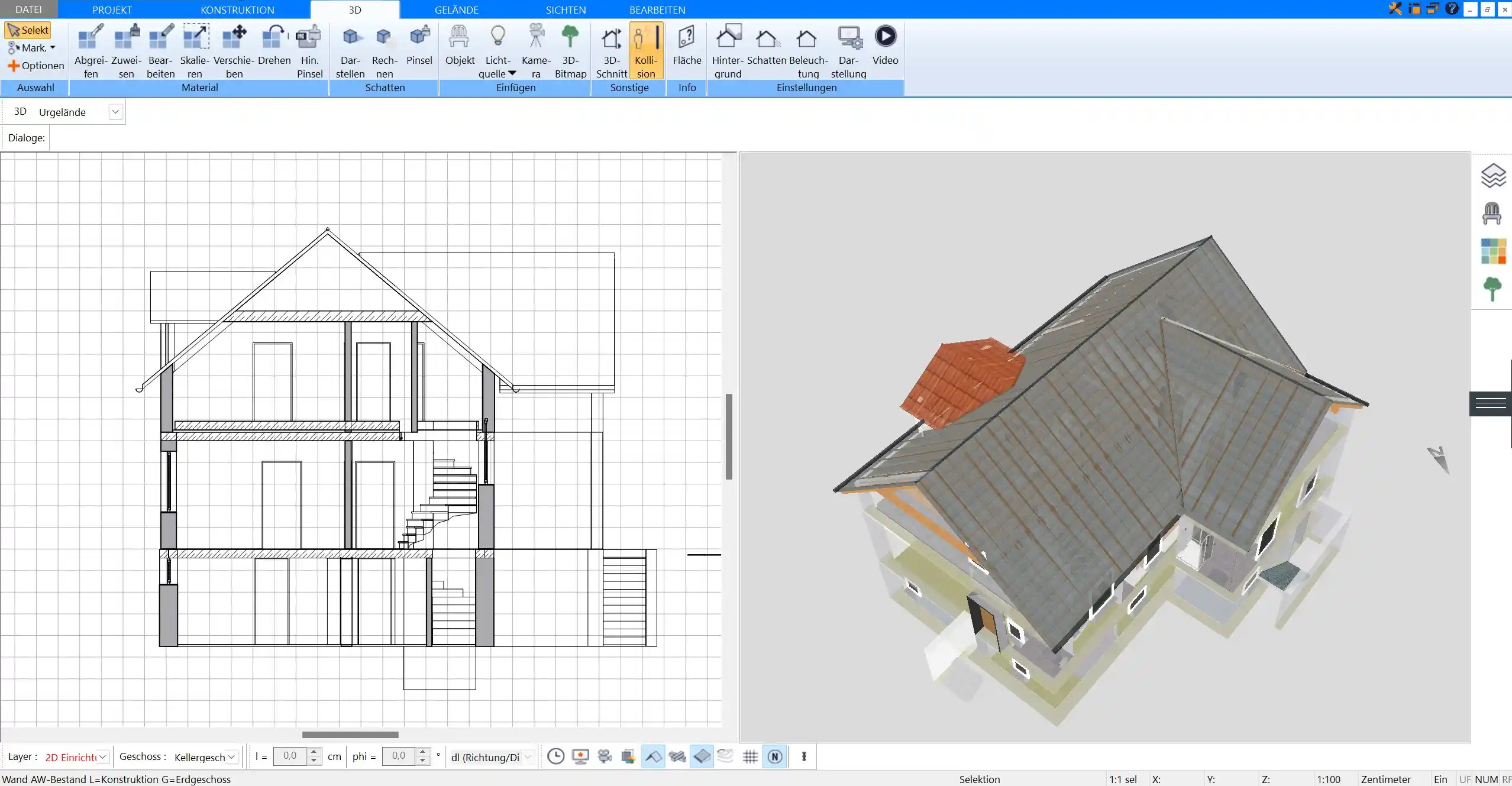Open the Bearbeiten material tool
Viewport: 1512px width, 786px height.
[160, 51]
